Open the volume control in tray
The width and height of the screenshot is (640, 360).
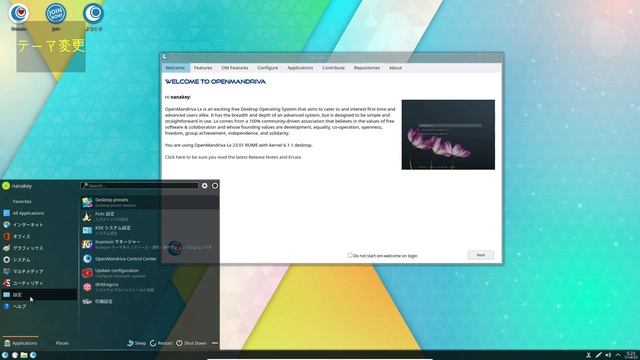pyautogui.click(x=608, y=356)
